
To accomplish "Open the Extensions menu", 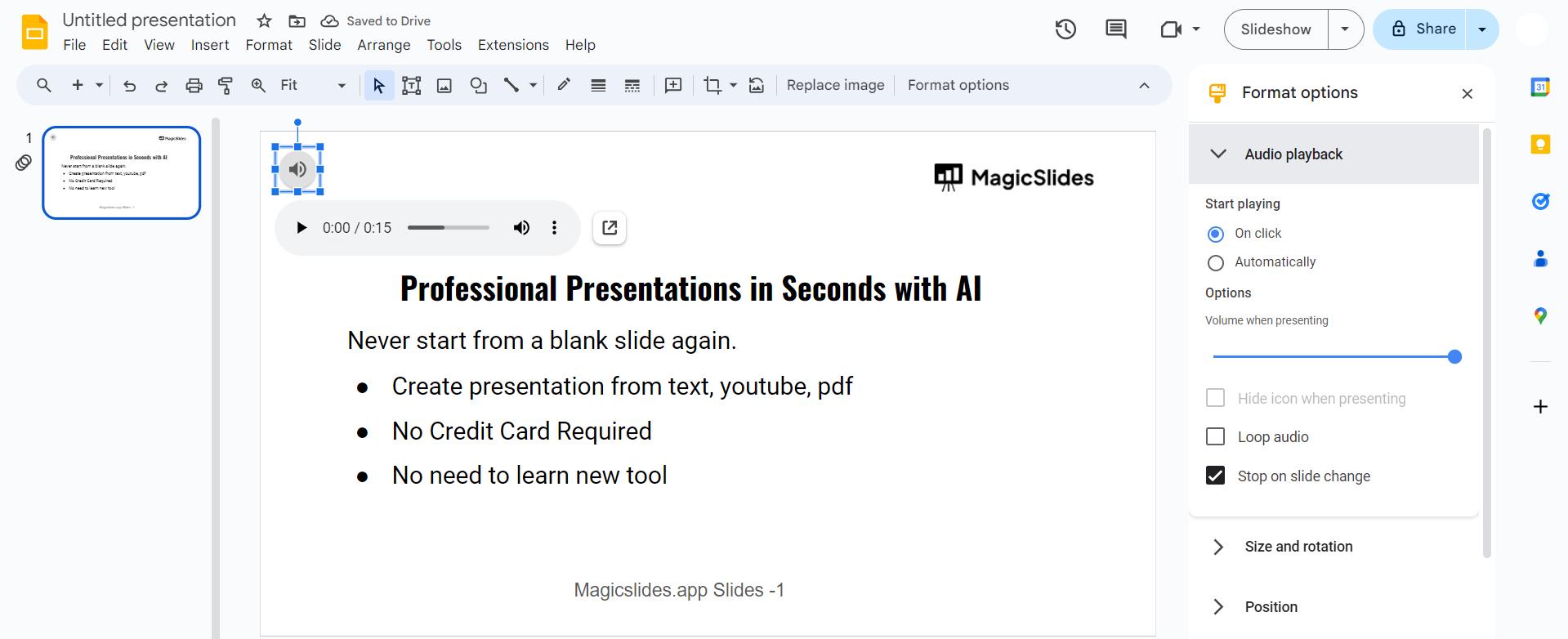I will (x=513, y=45).
